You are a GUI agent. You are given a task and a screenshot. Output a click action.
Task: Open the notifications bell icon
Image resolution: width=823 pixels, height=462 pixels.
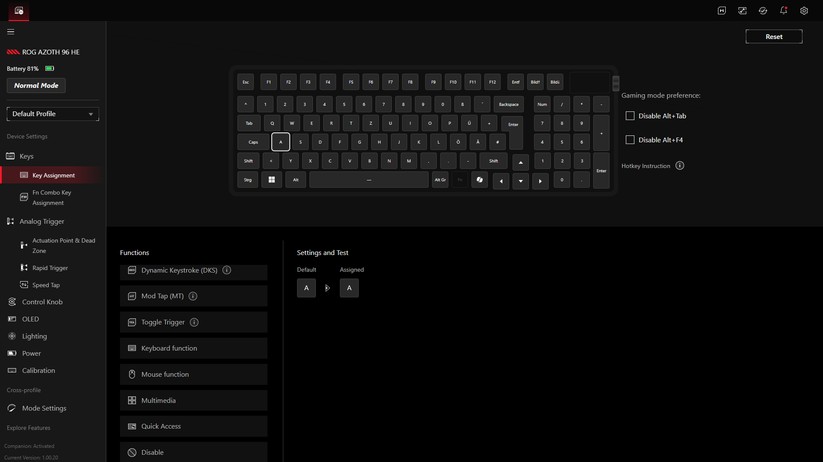783,11
